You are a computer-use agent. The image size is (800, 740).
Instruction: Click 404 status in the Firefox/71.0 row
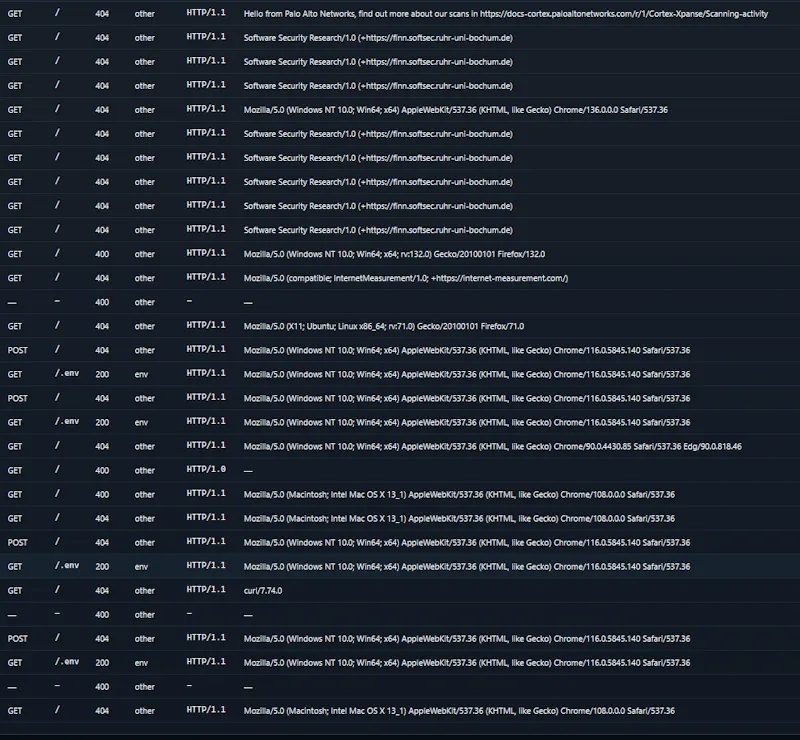point(102,326)
